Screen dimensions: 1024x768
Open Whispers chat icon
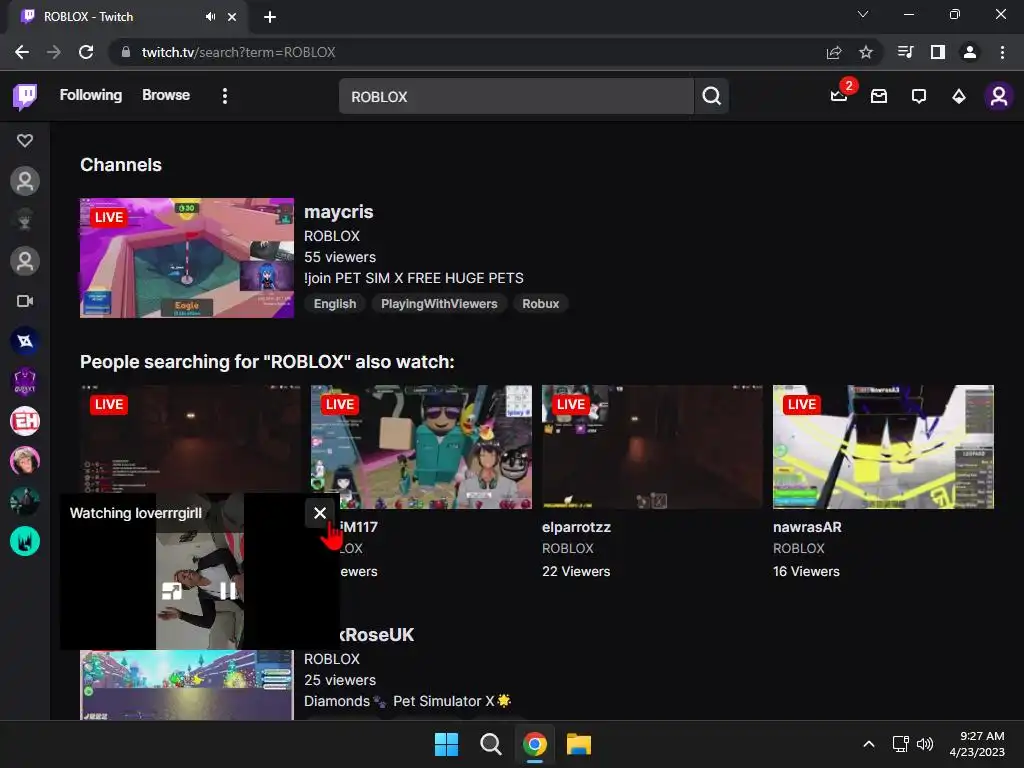pos(919,97)
